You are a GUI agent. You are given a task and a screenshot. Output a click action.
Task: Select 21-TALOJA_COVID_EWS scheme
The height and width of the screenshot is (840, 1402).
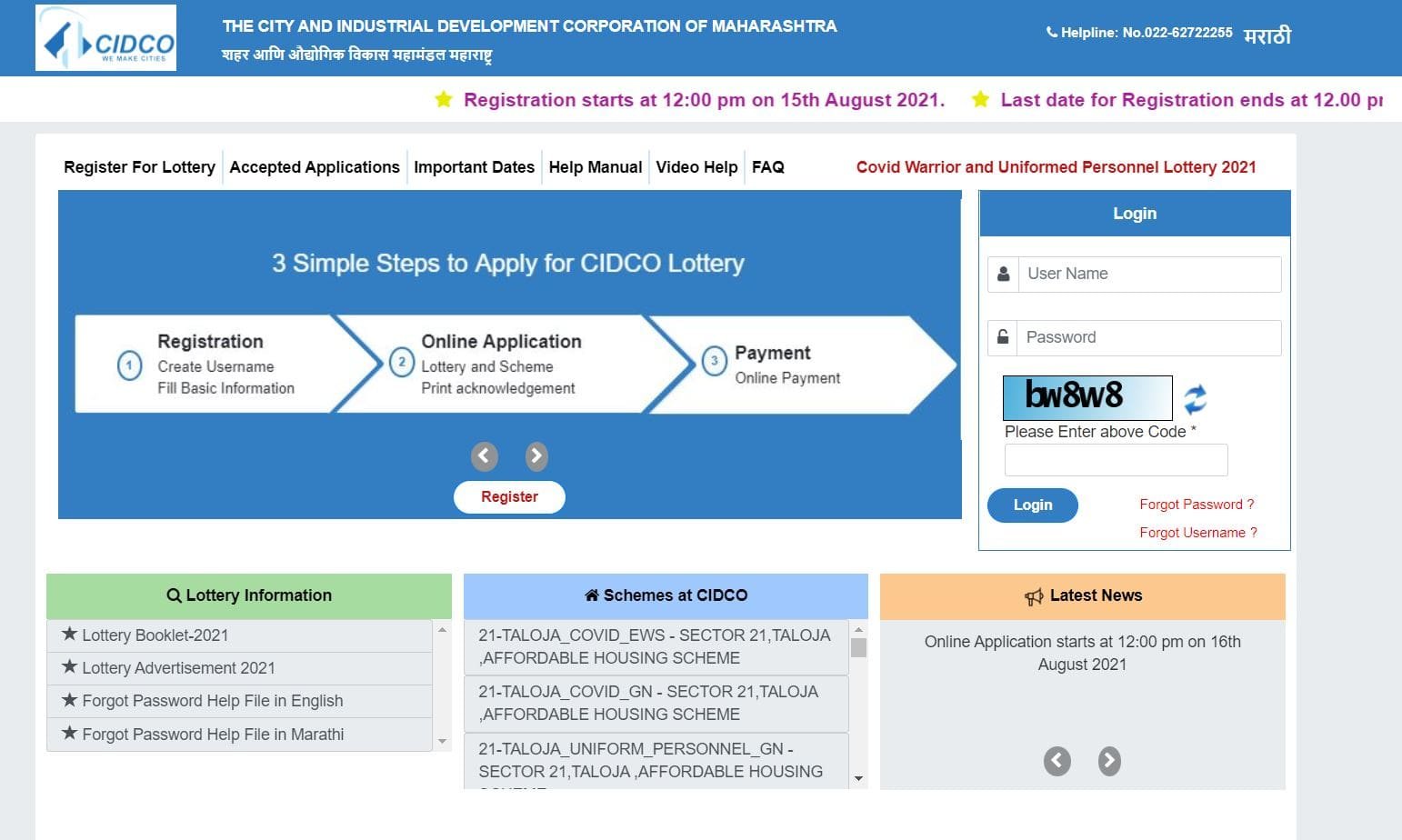tap(656, 646)
